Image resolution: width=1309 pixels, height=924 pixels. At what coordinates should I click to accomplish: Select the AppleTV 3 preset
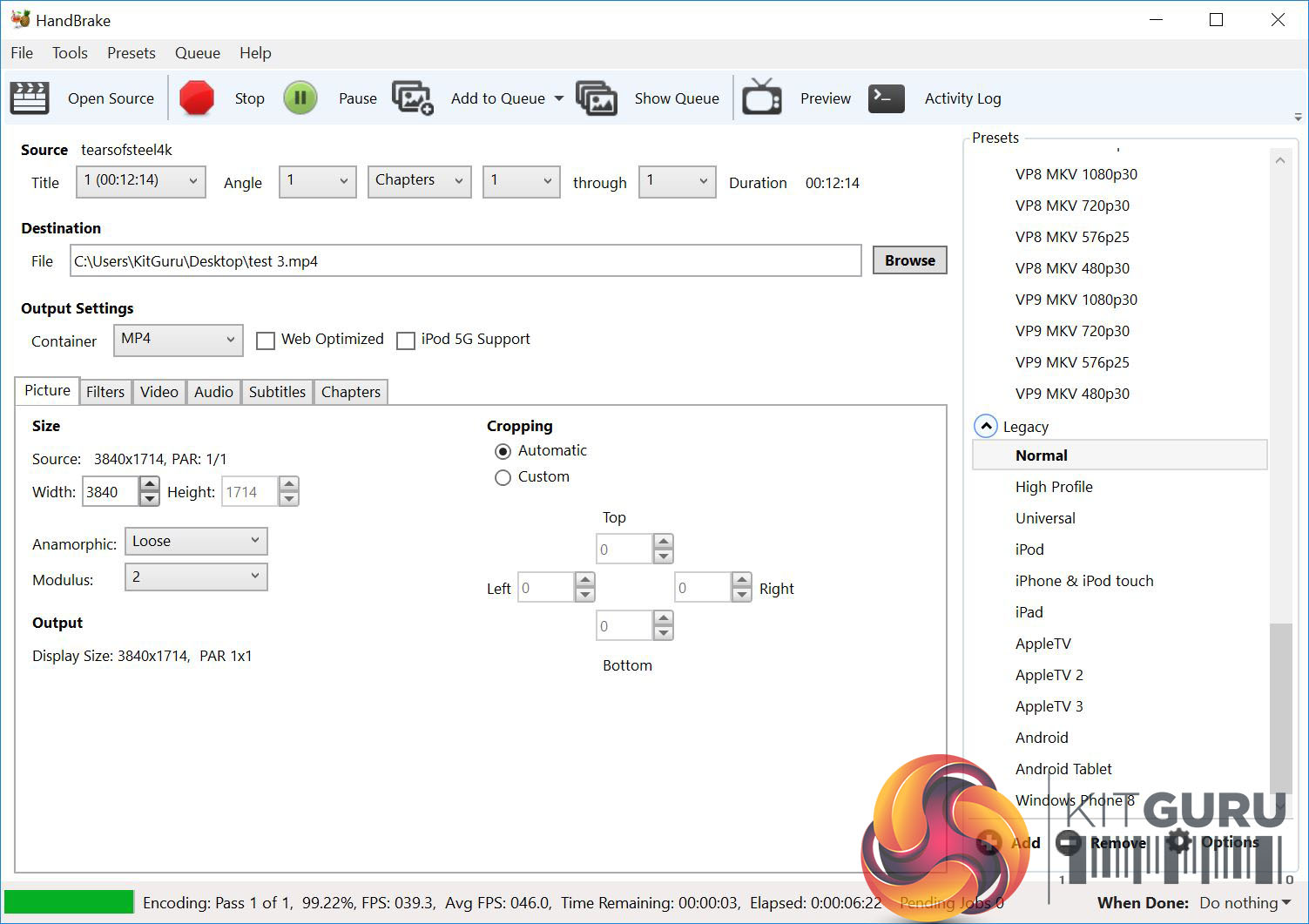click(x=1049, y=706)
